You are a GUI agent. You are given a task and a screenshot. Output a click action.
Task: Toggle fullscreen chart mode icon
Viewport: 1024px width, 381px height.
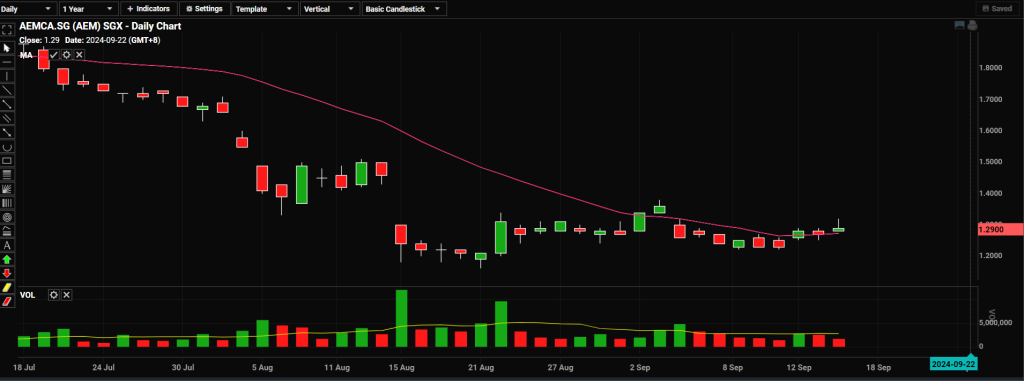7,30
